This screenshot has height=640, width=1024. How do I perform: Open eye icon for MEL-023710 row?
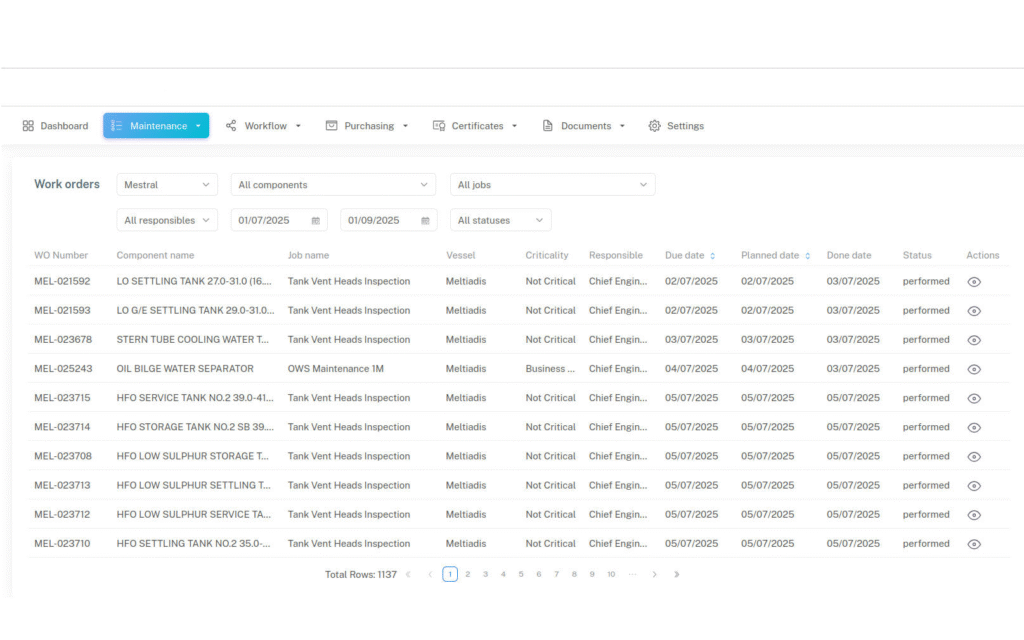974,544
